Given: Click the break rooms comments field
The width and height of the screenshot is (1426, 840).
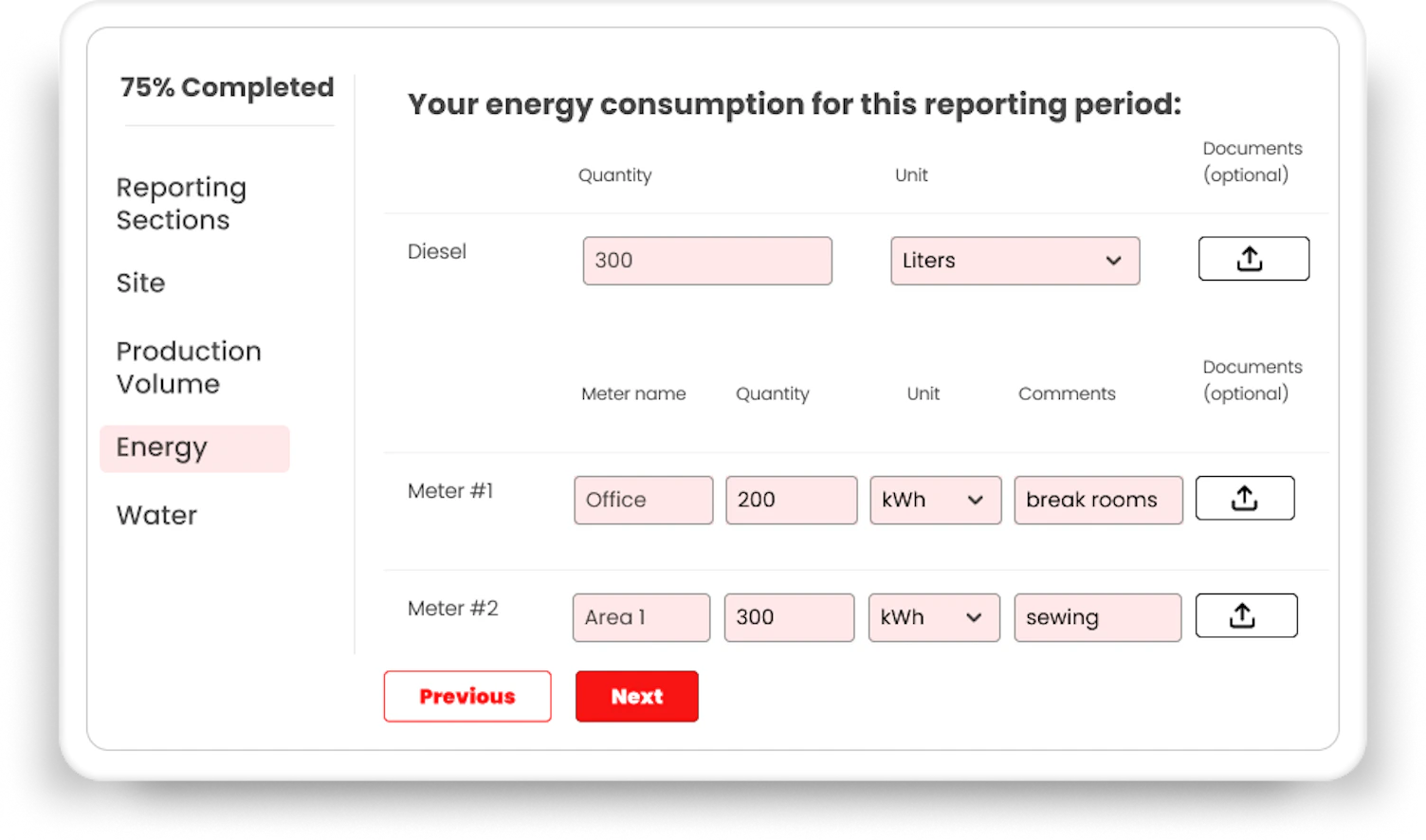Looking at the screenshot, I should coord(1097,500).
